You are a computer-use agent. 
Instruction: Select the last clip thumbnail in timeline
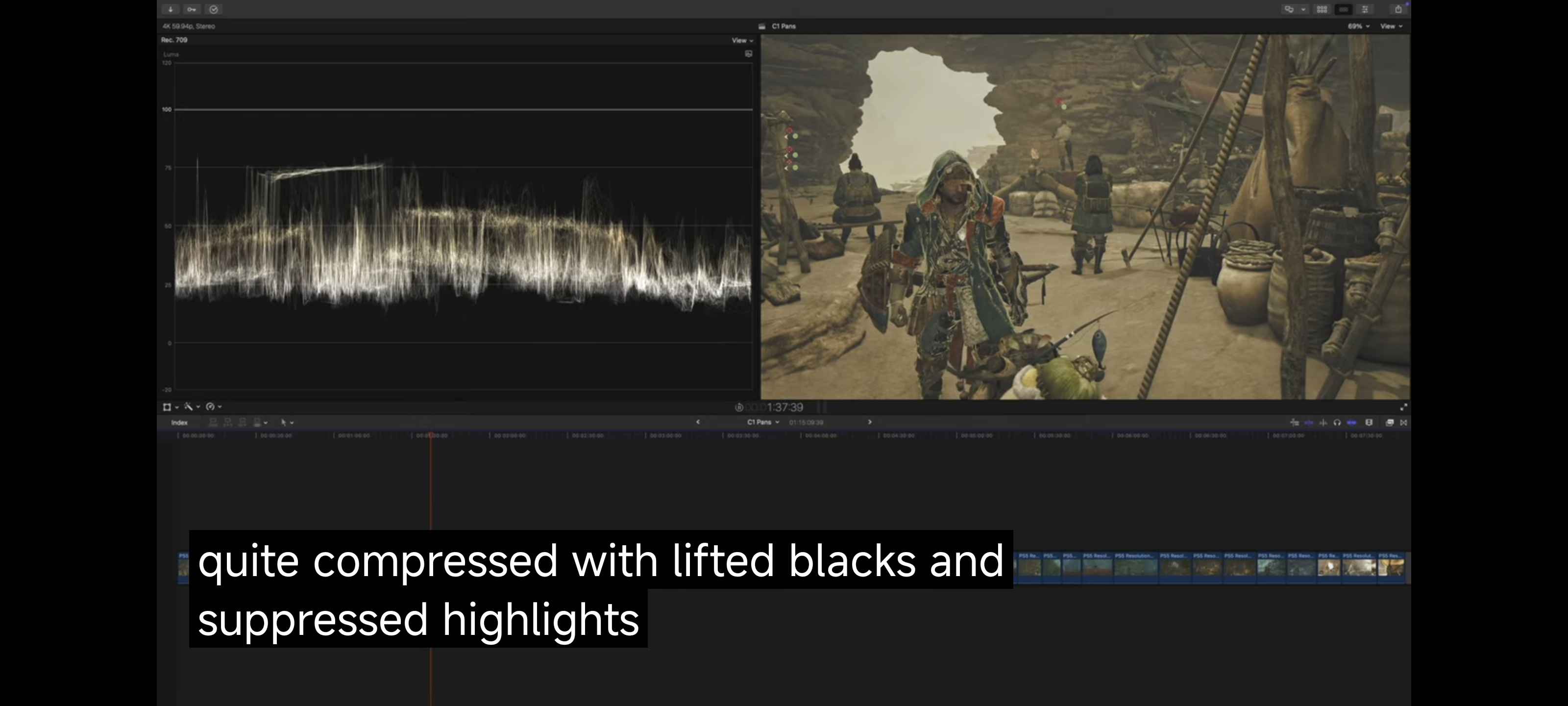point(1392,568)
